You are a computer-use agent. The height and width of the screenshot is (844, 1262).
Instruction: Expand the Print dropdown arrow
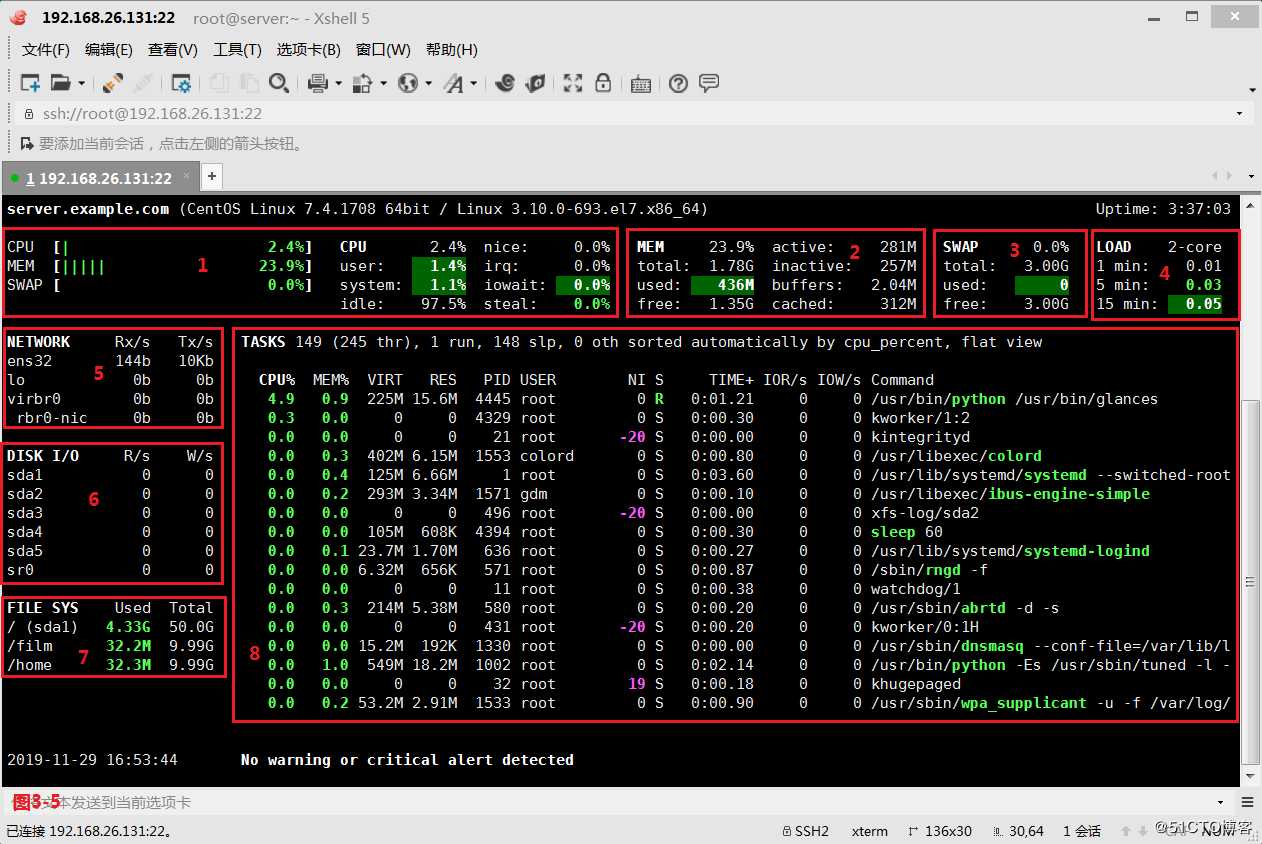(339, 84)
